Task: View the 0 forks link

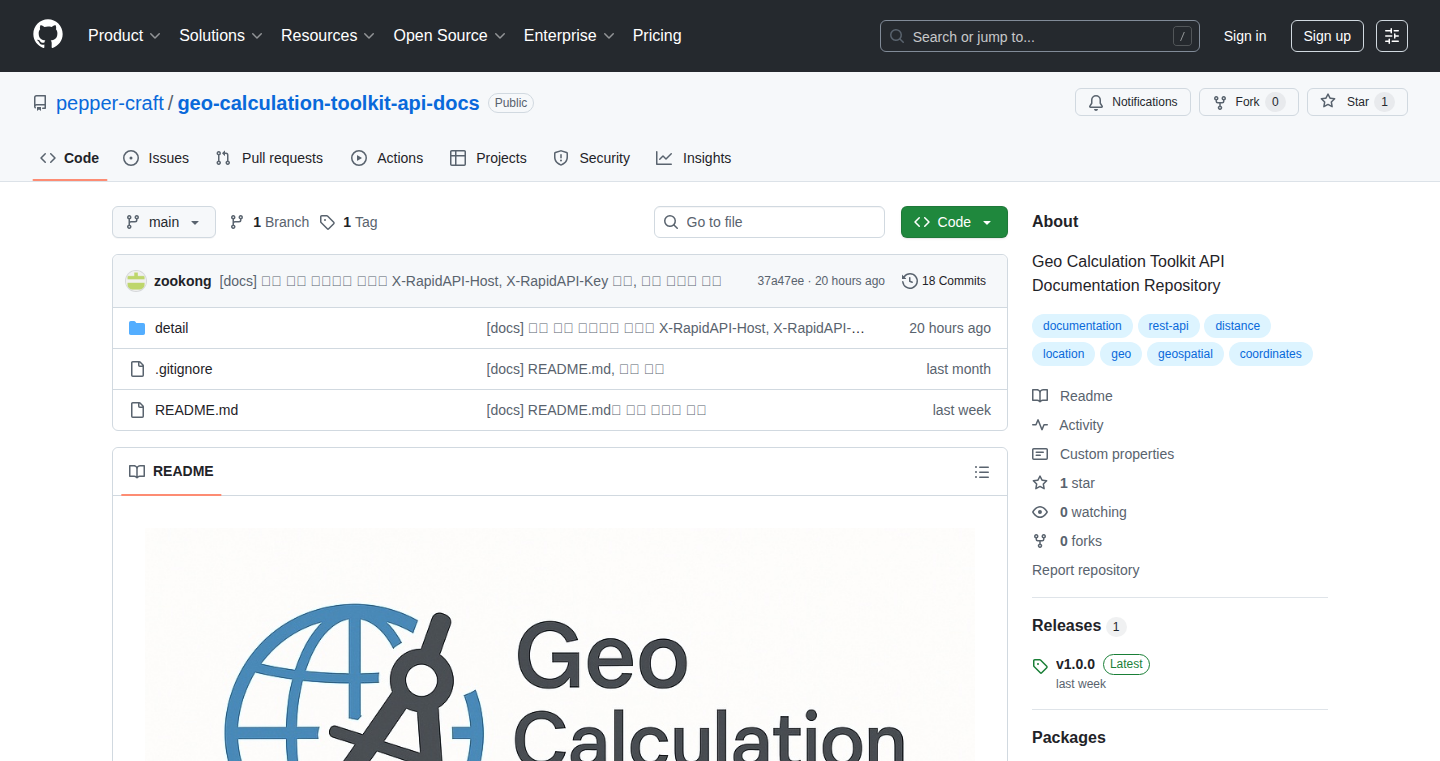Action: [x=1067, y=541]
